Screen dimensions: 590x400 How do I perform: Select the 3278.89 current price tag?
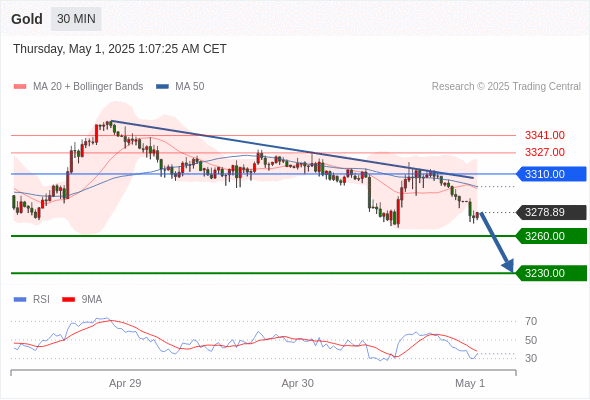551,212
